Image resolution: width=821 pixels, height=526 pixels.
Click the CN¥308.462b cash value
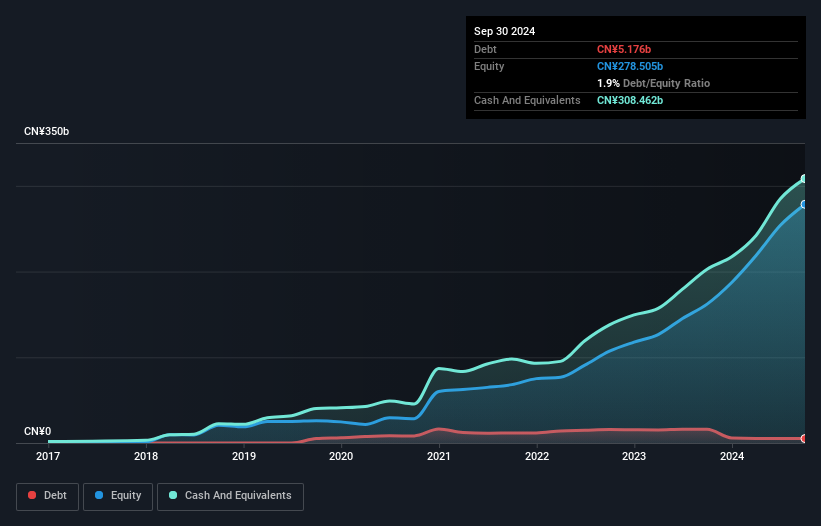tap(630, 100)
